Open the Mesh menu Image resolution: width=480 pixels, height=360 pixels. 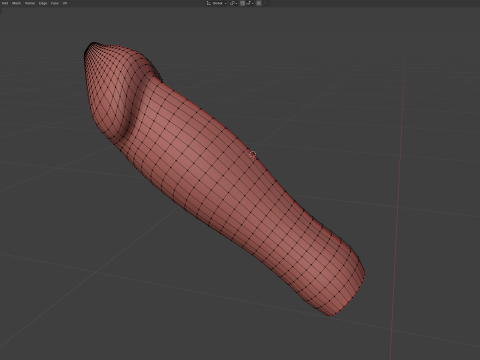(16, 3)
